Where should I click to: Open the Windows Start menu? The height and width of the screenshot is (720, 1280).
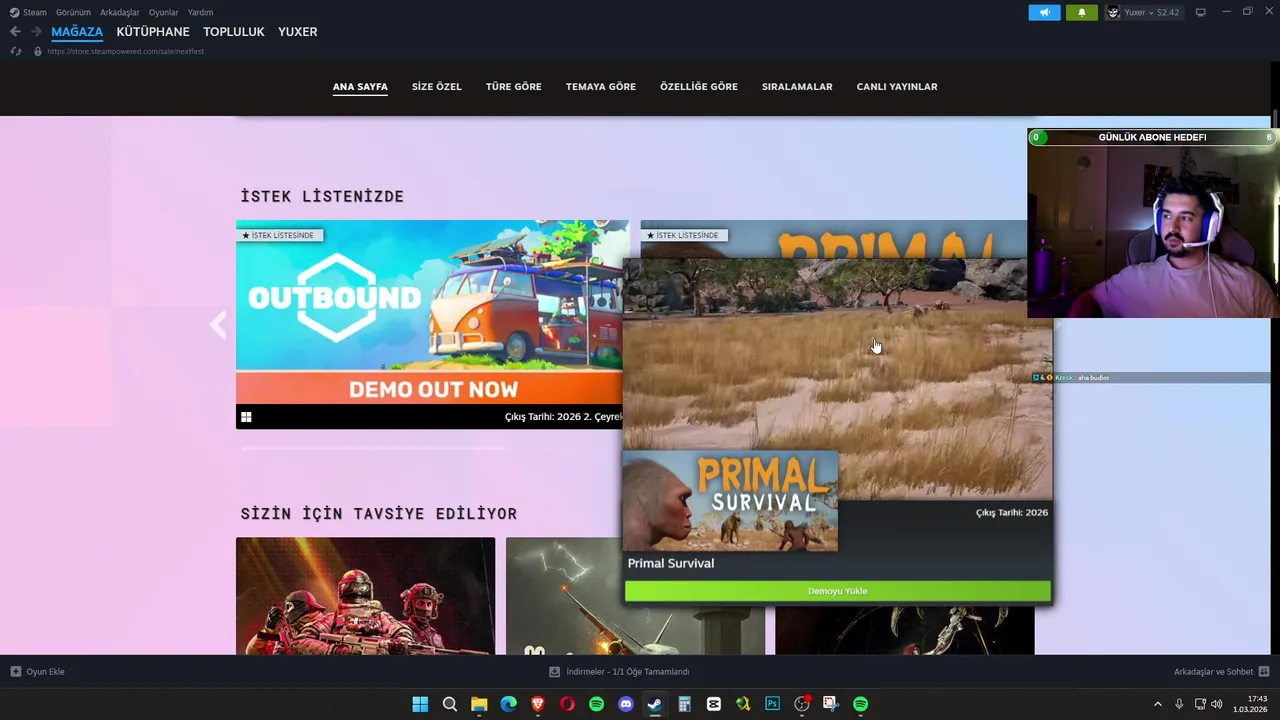point(420,704)
